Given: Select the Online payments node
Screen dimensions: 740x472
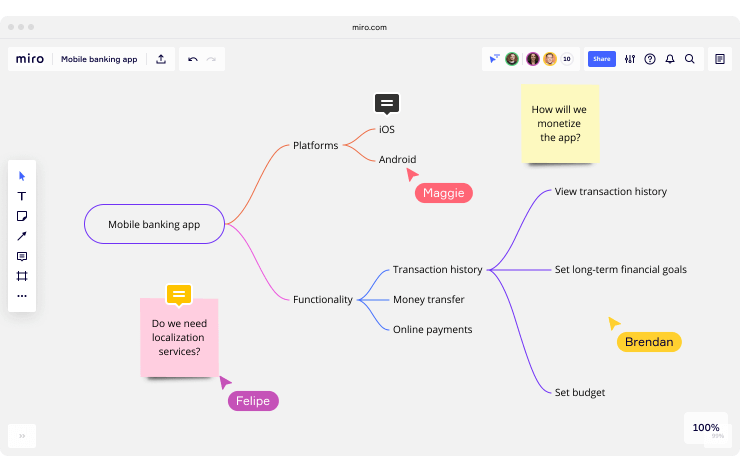Looking at the screenshot, I should tap(432, 329).
